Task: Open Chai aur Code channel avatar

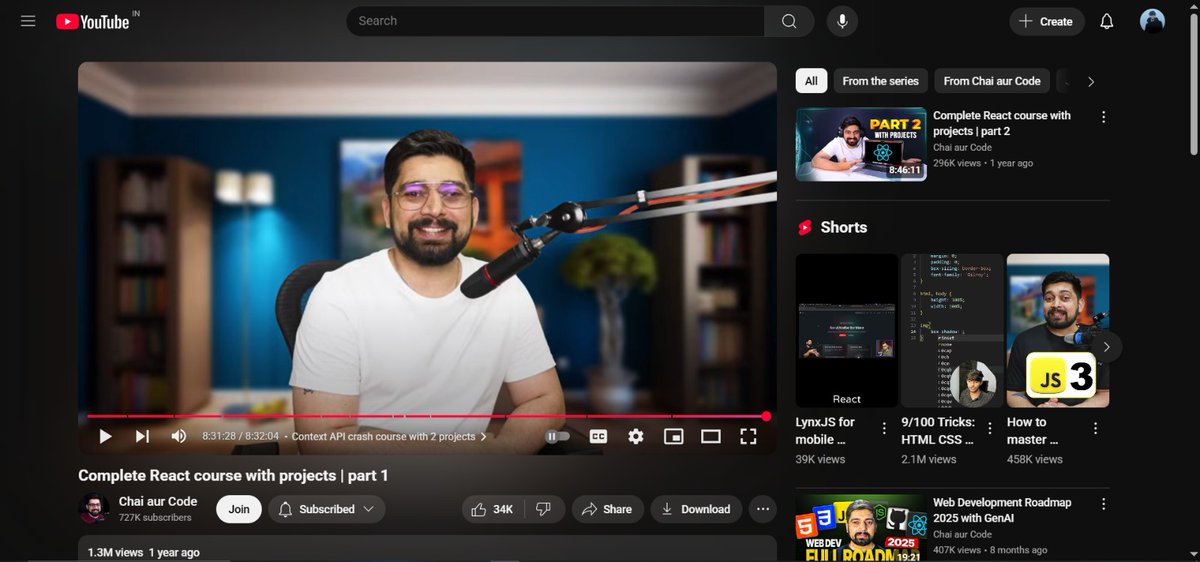Action: tap(94, 509)
